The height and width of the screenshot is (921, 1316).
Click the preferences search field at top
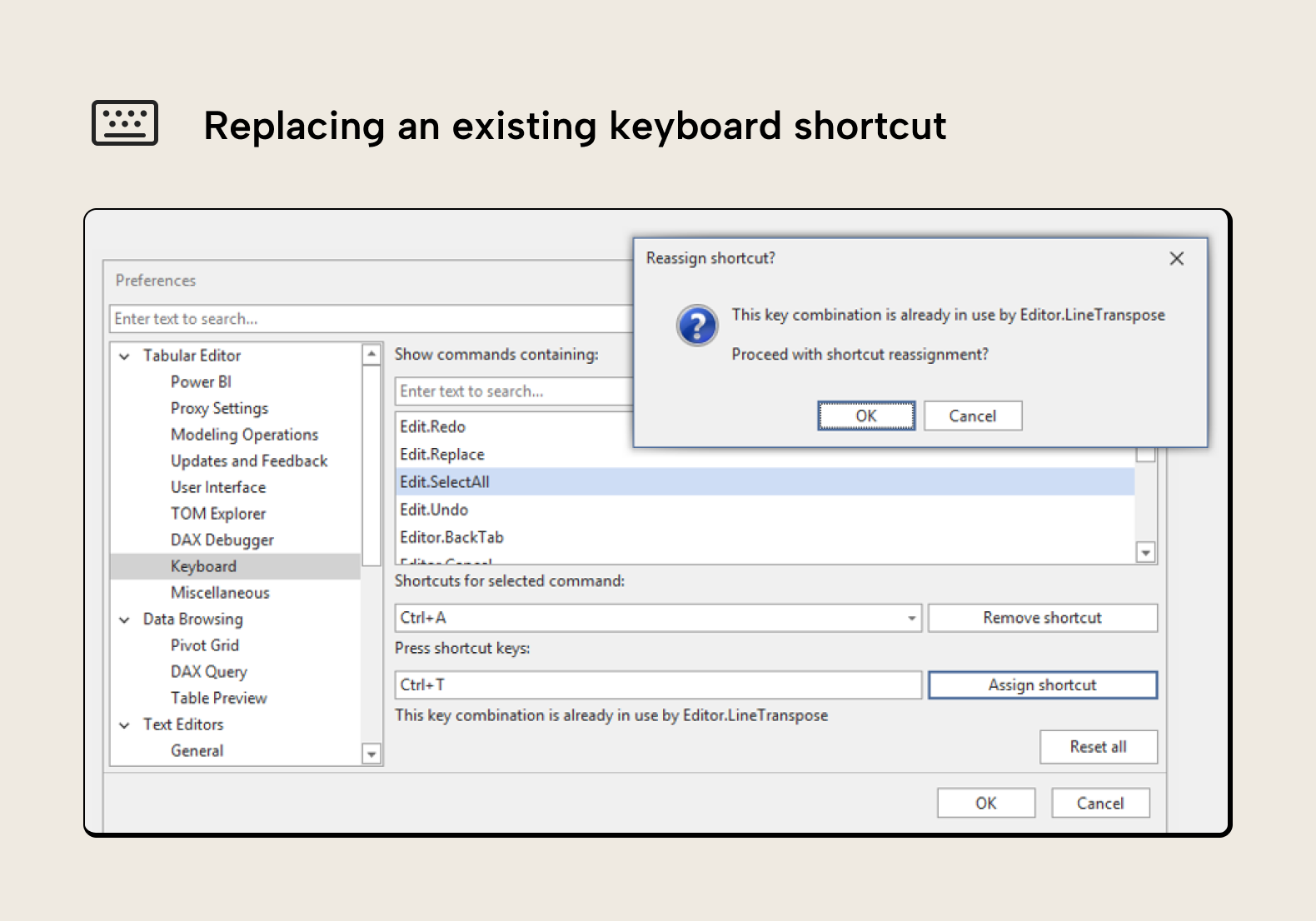pyautogui.click(x=371, y=319)
